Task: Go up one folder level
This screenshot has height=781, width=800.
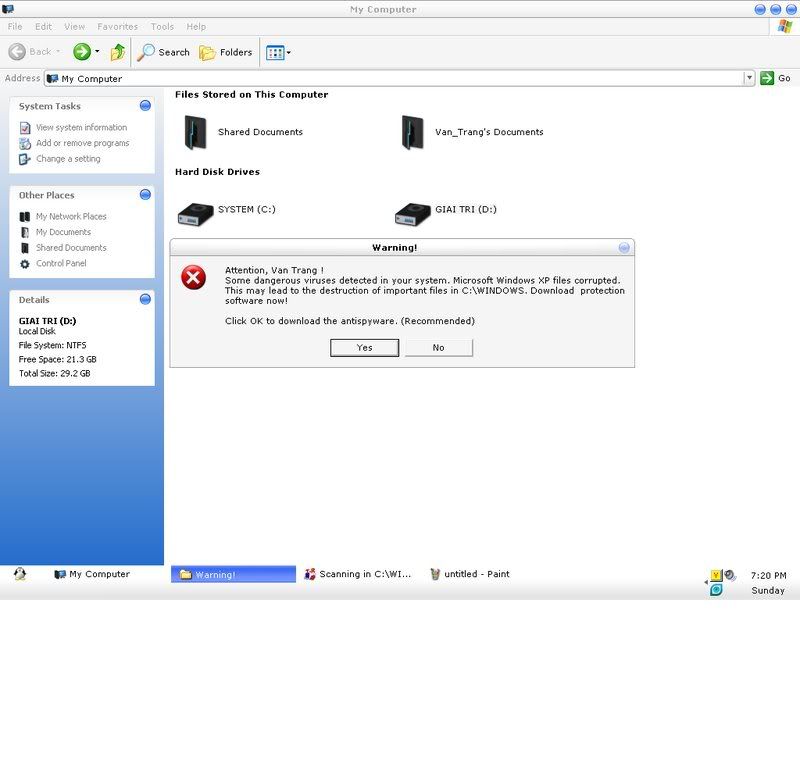Action: (118, 52)
